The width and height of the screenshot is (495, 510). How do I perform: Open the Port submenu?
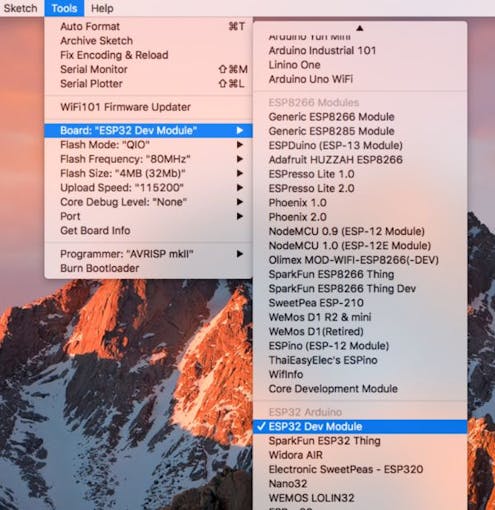(148, 216)
